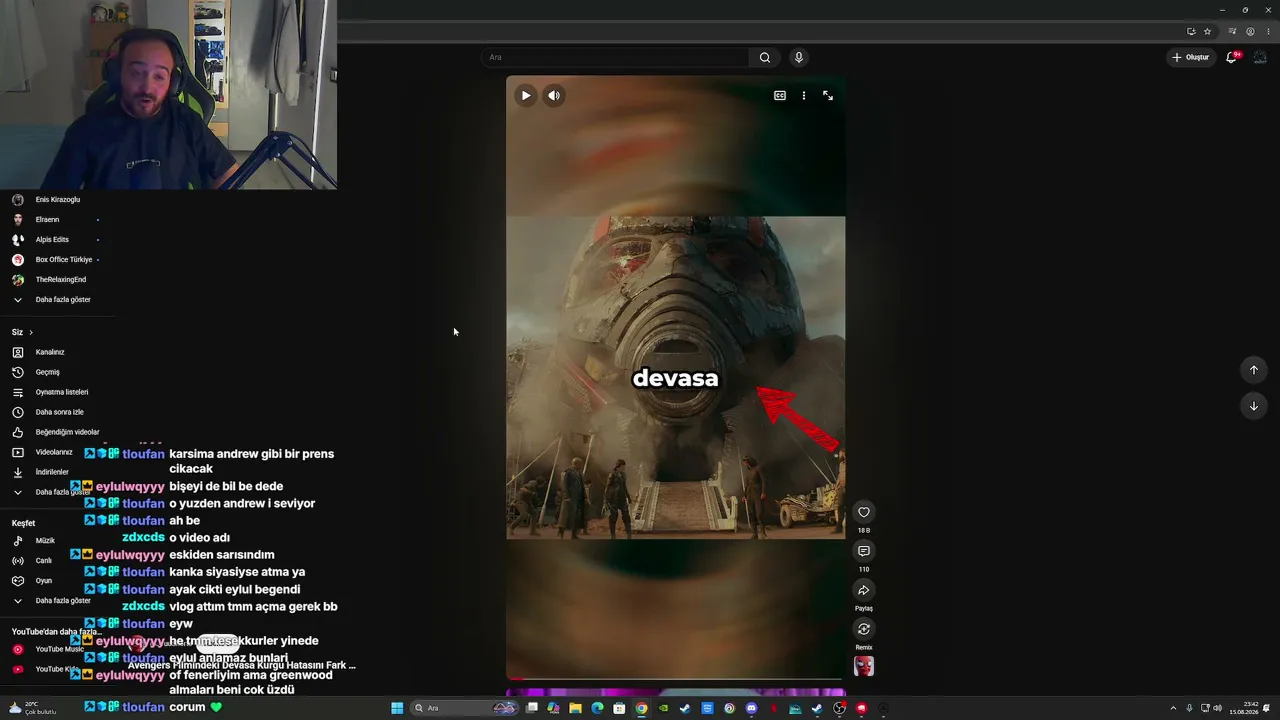Mute the Shorts video volume

tap(554, 96)
